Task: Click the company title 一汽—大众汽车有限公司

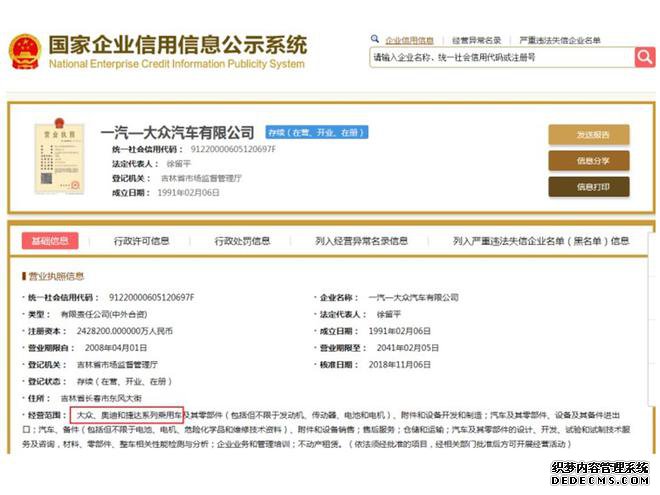Action: point(178,133)
